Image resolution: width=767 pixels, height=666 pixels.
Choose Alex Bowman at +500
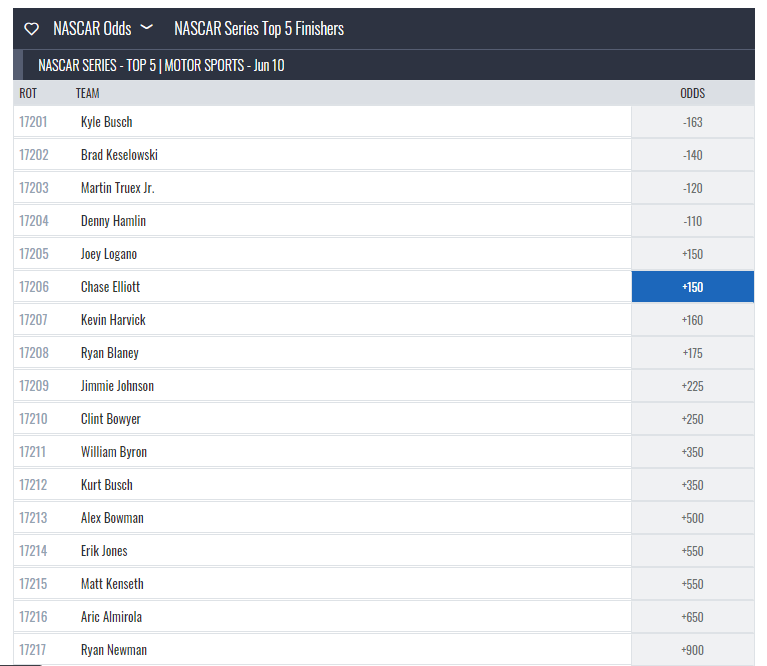tap(692, 518)
